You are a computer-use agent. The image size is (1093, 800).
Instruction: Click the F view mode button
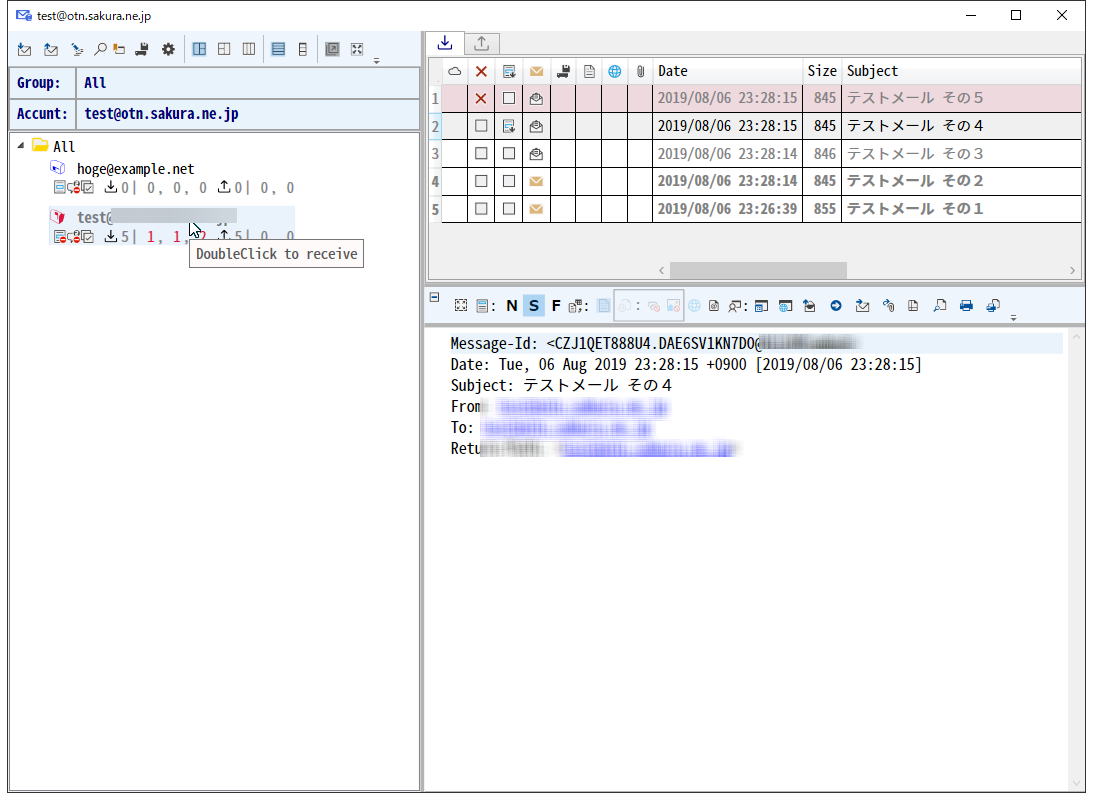click(x=556, y=306)
